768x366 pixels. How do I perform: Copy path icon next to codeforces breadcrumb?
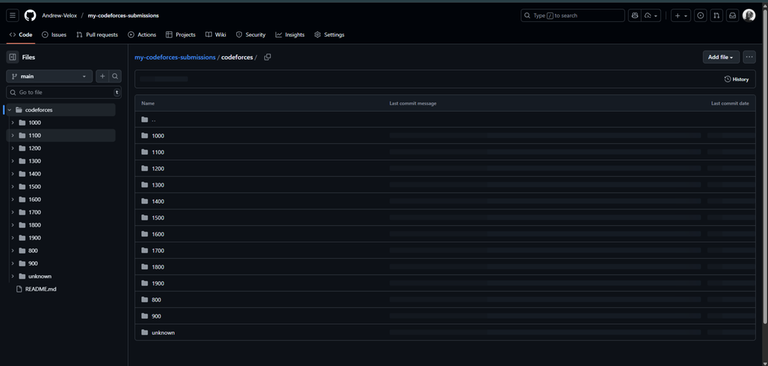[x=267, y=57]
